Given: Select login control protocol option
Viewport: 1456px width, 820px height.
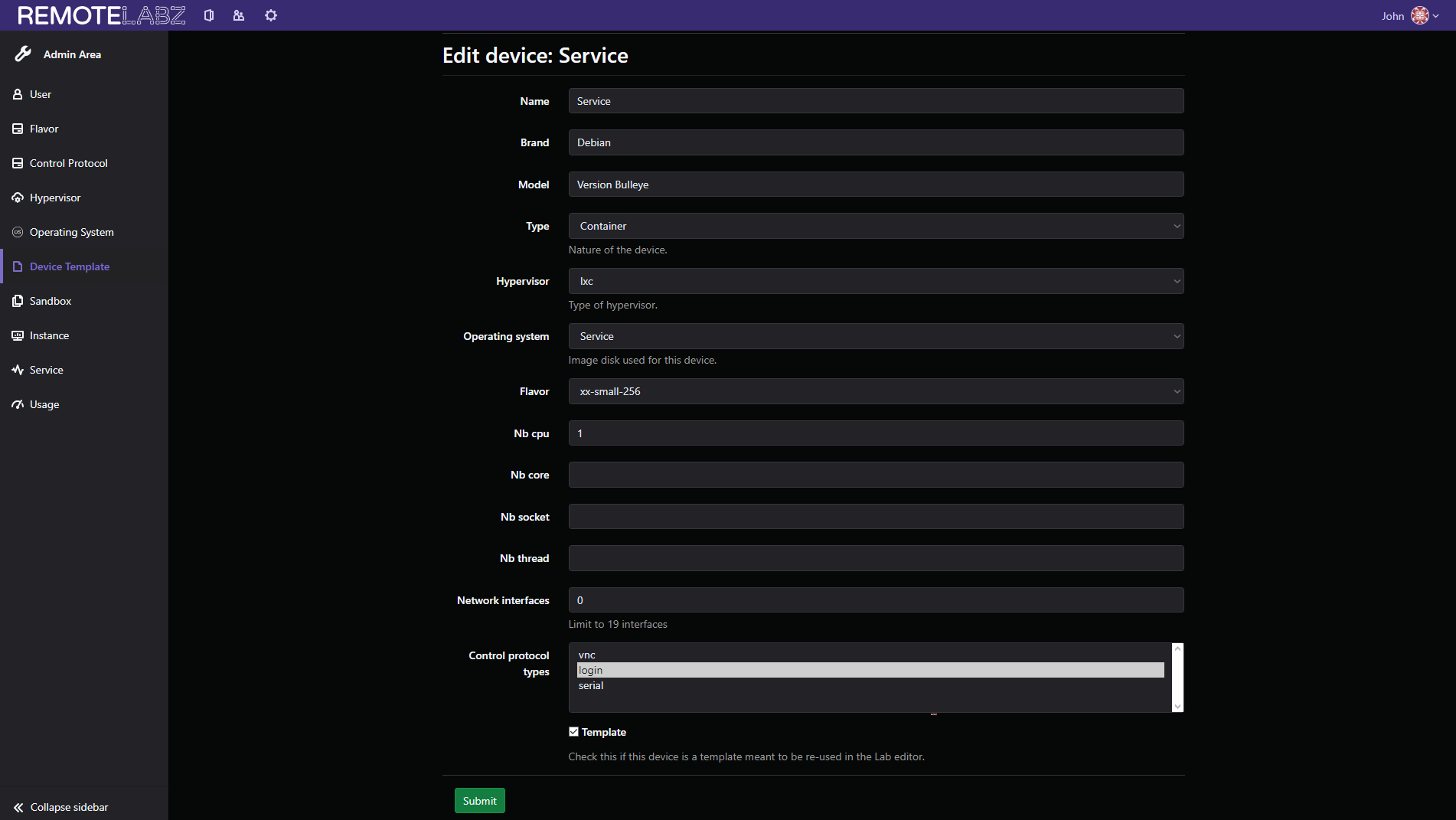Looking at the screenshot, I should (x=870, y=670).
